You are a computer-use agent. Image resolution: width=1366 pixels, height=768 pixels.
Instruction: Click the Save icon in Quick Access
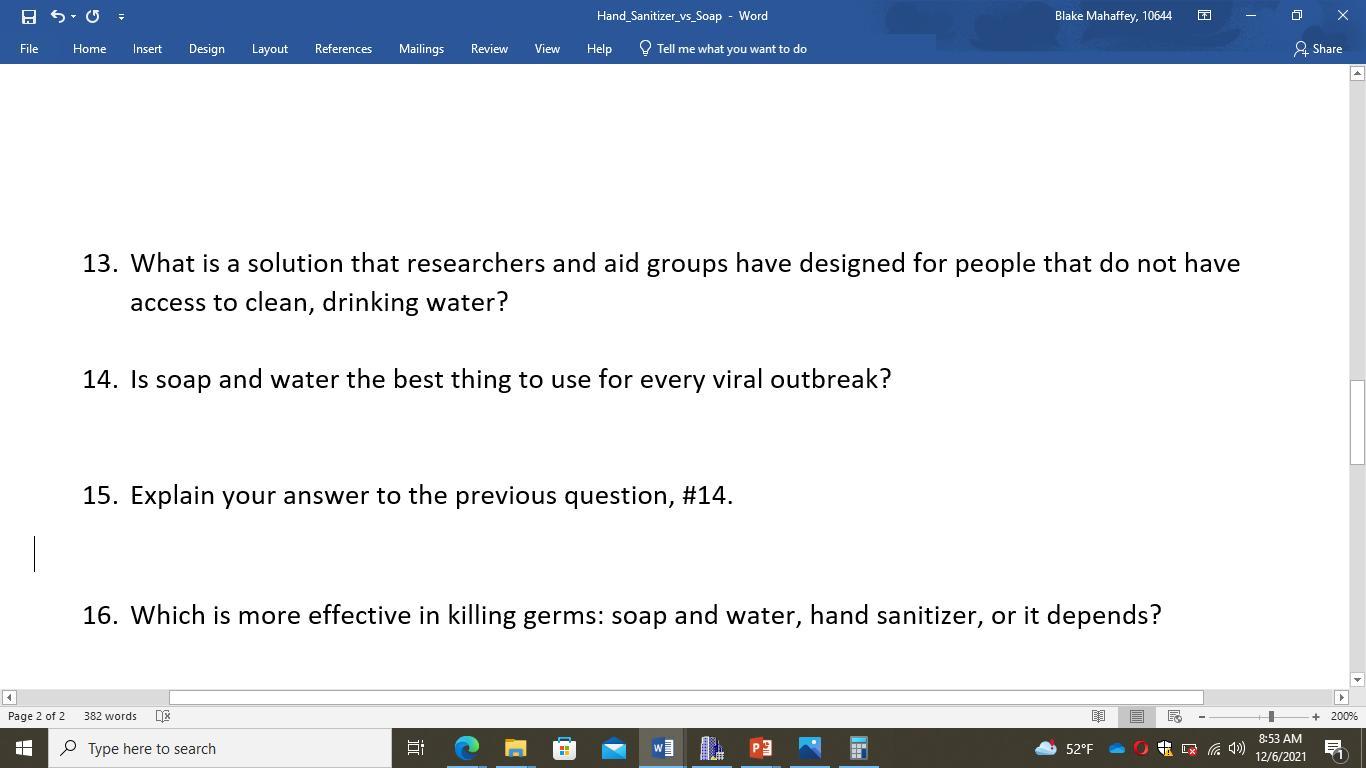[28, 16]
